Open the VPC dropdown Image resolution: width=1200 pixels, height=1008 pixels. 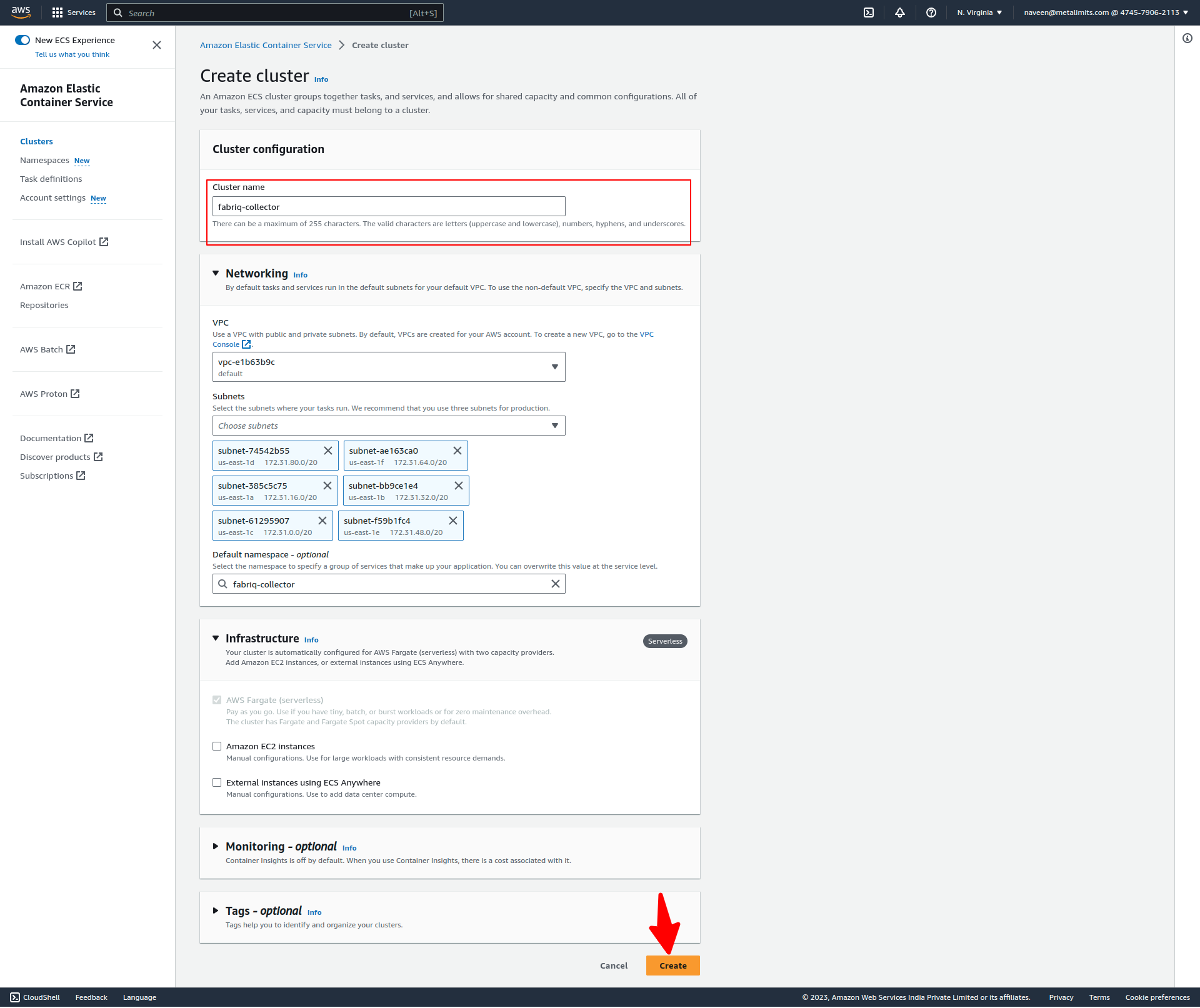point(389,367)
